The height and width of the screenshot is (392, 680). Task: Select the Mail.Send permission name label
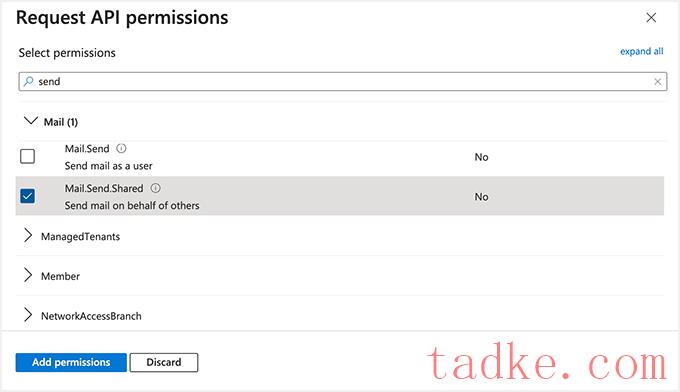tap(87, 149)
